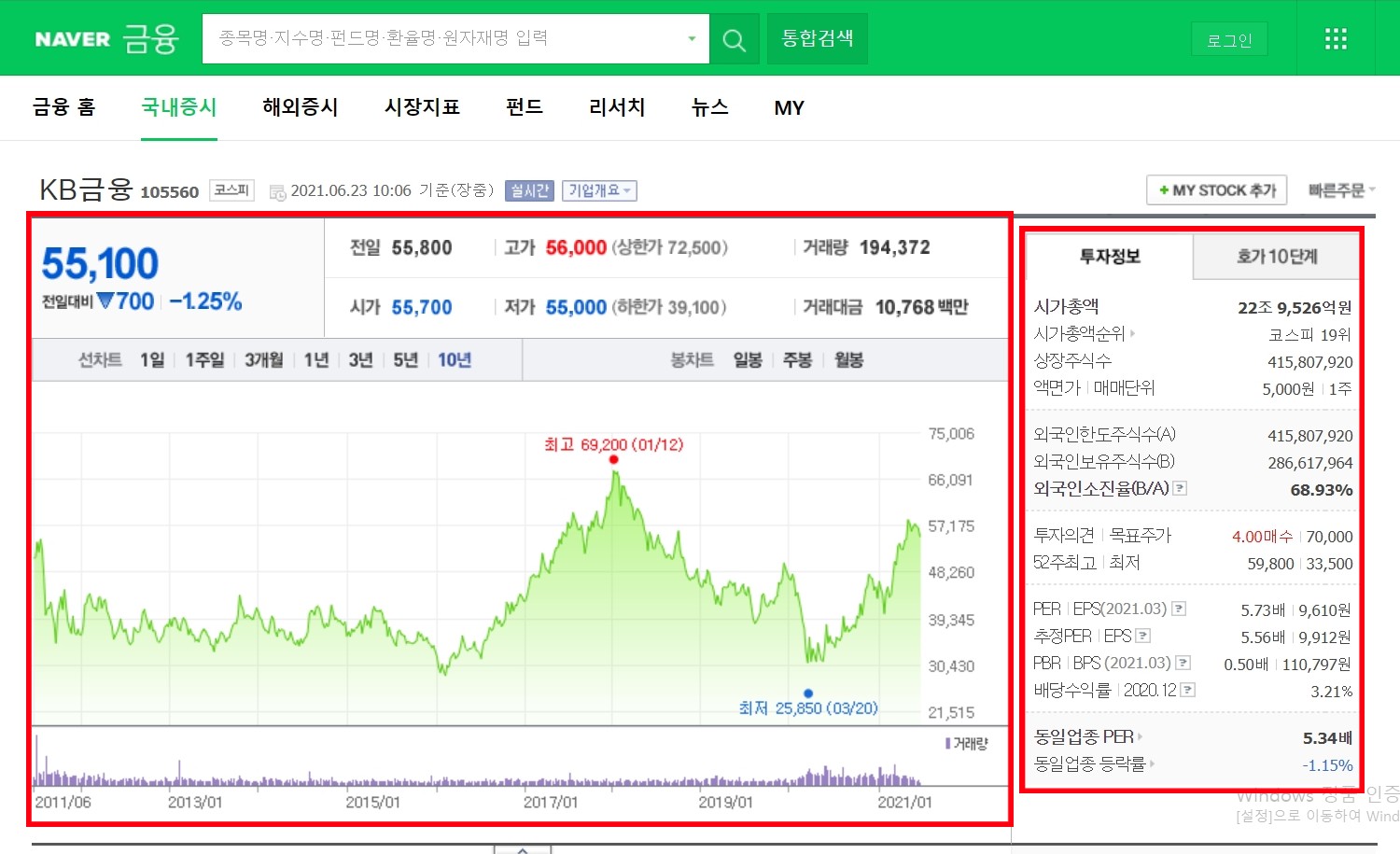
Task: Collapse panel with the bottom up-arrow tab
Action: tap(523, 849)
